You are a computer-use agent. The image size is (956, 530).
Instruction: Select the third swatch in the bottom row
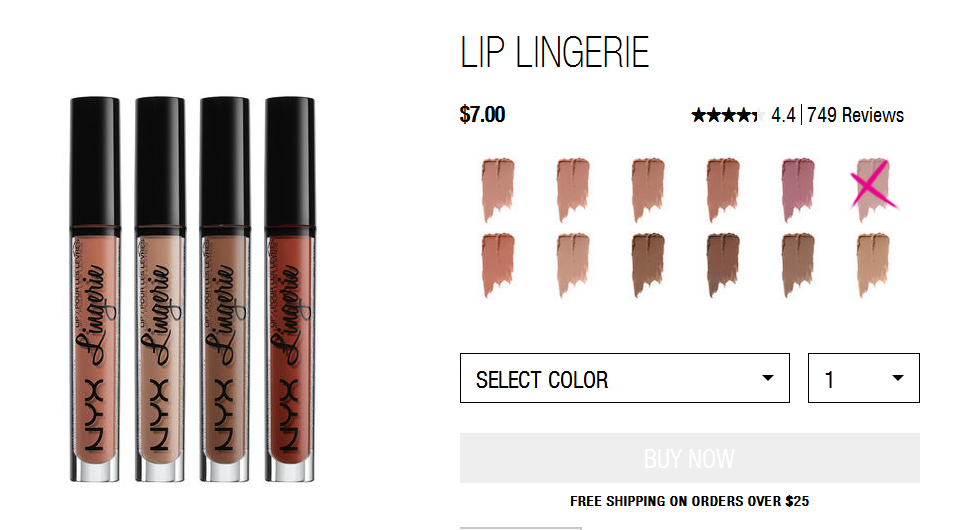click(648, 265)
